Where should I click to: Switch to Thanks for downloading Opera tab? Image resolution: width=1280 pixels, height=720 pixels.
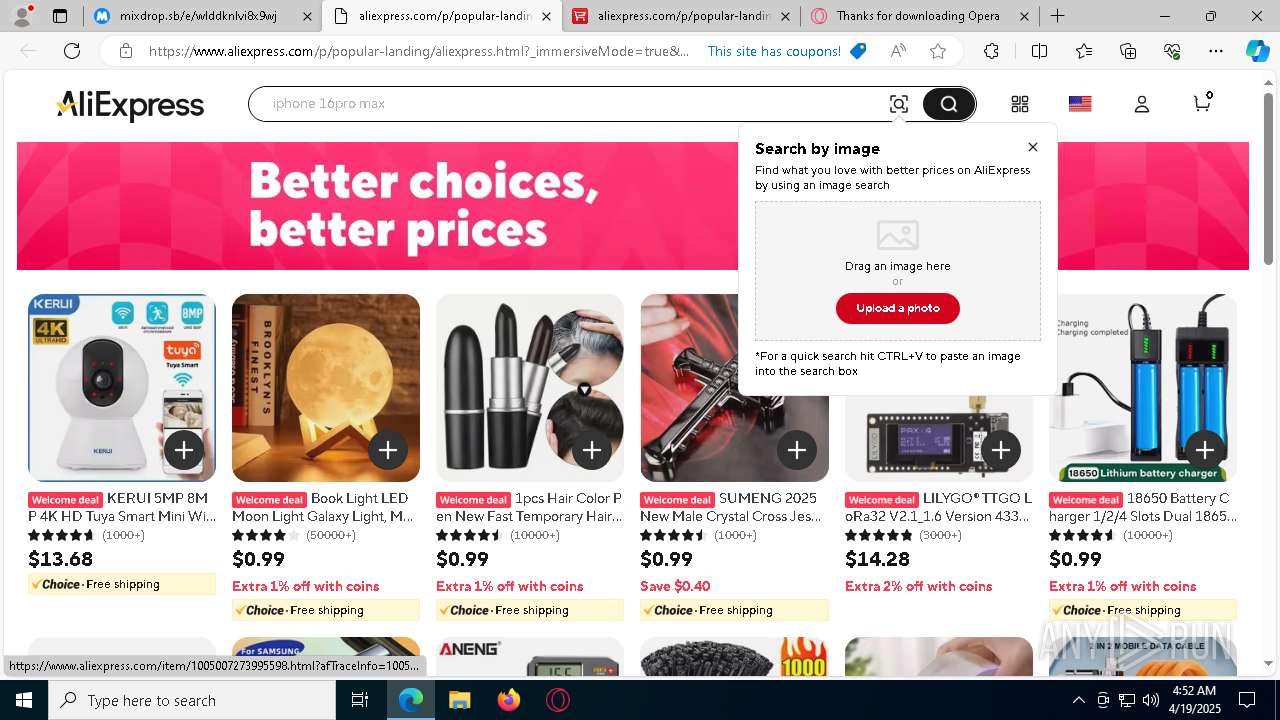[920, 16]
